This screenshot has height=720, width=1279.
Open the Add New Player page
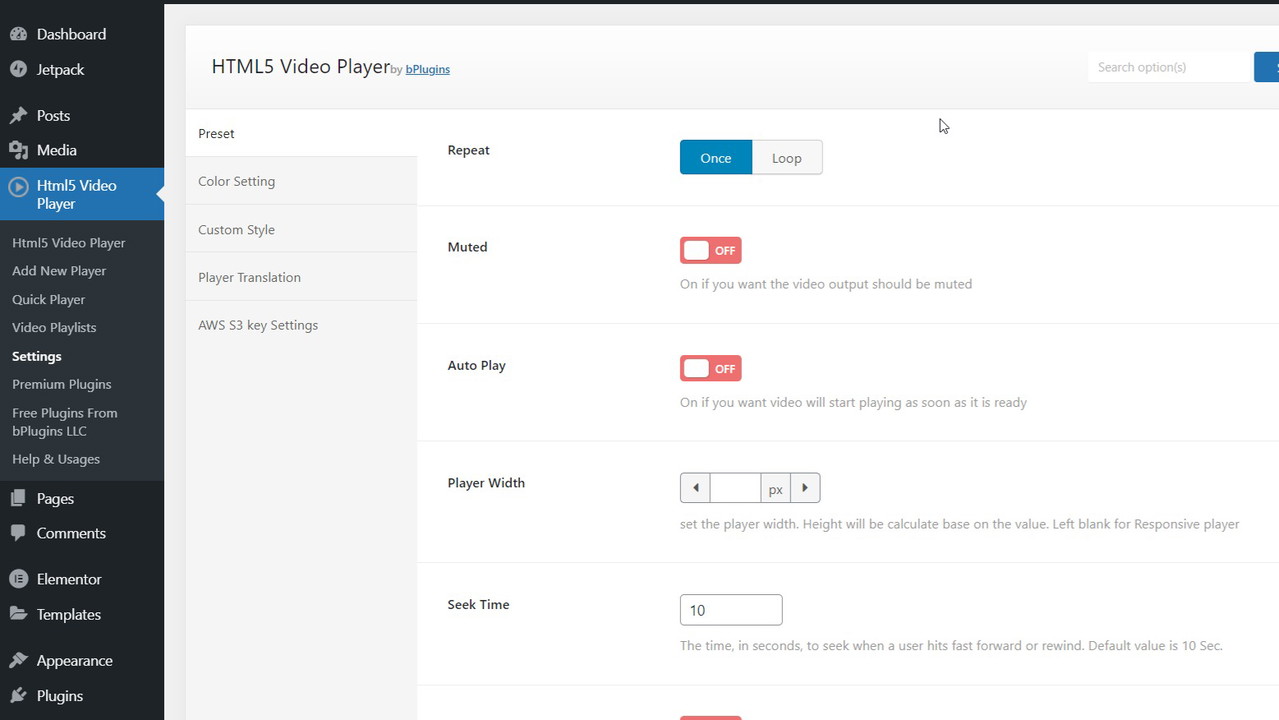pyautogui.click(x=59, y=270)
